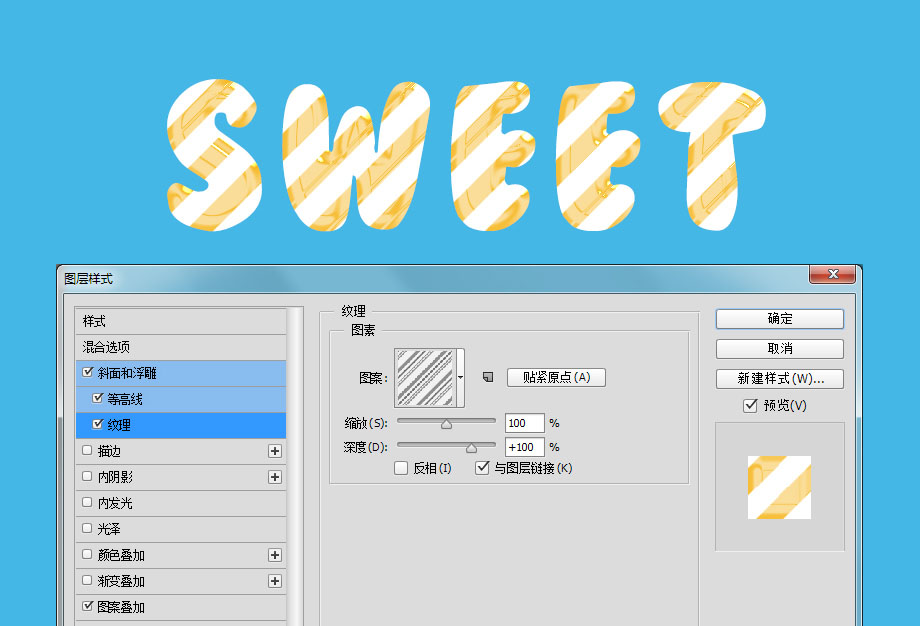Expand extra 描边 effects with its plus icon
The width and height of the screenshot is (920, 626).
(275, 451)
